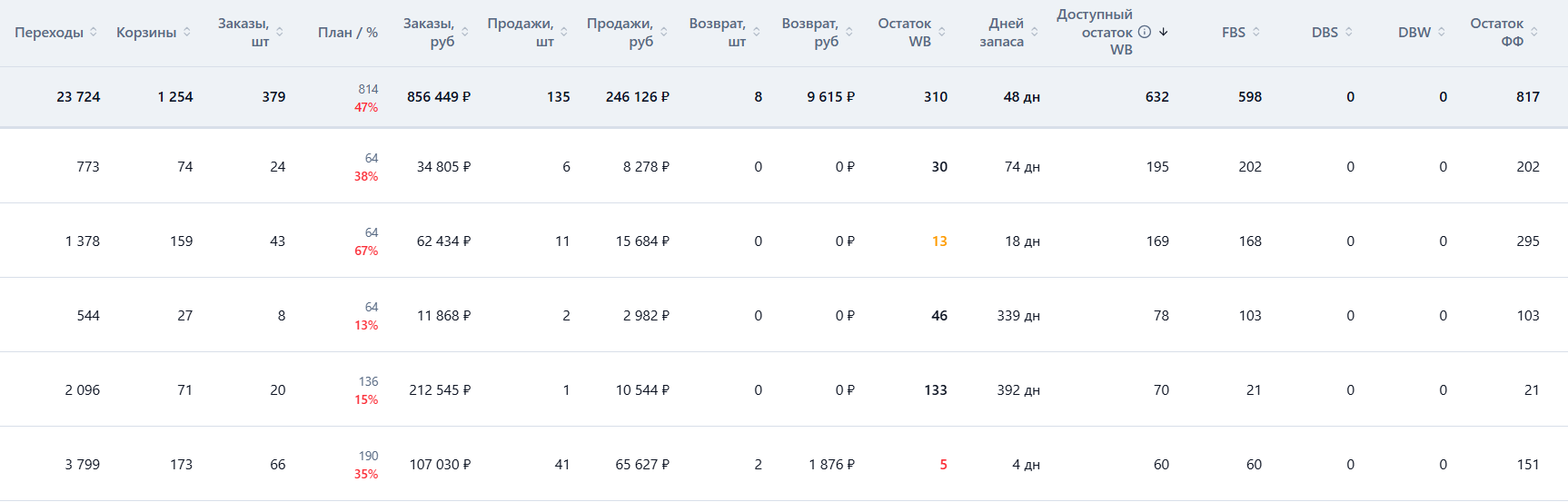
Task: Sort the Продажи, руб column
Action: pyautogui.click(x=664, y=32)
